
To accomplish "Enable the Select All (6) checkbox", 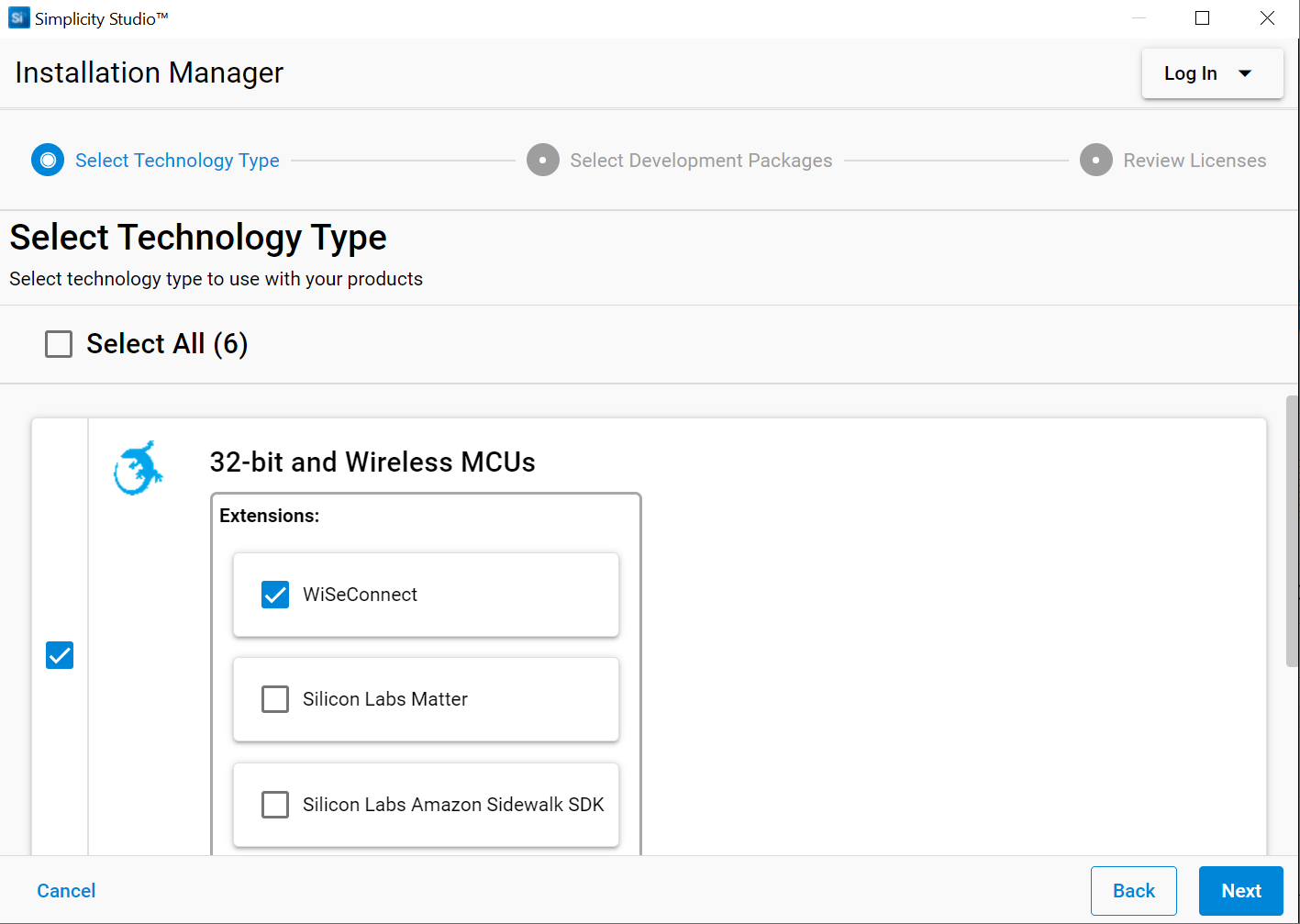I will click(58, 343).
